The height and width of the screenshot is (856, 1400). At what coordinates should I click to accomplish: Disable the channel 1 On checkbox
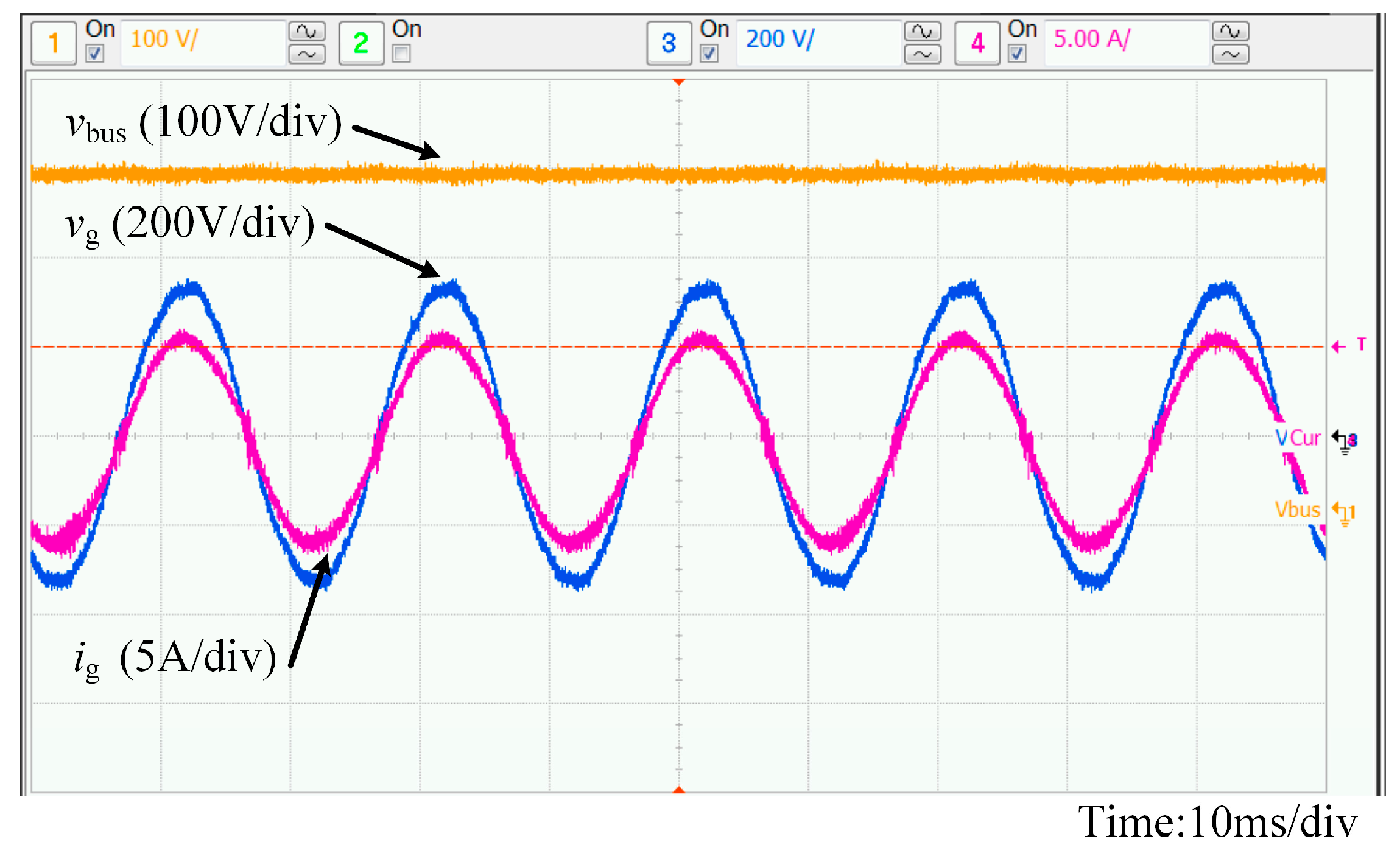[94, 54]
